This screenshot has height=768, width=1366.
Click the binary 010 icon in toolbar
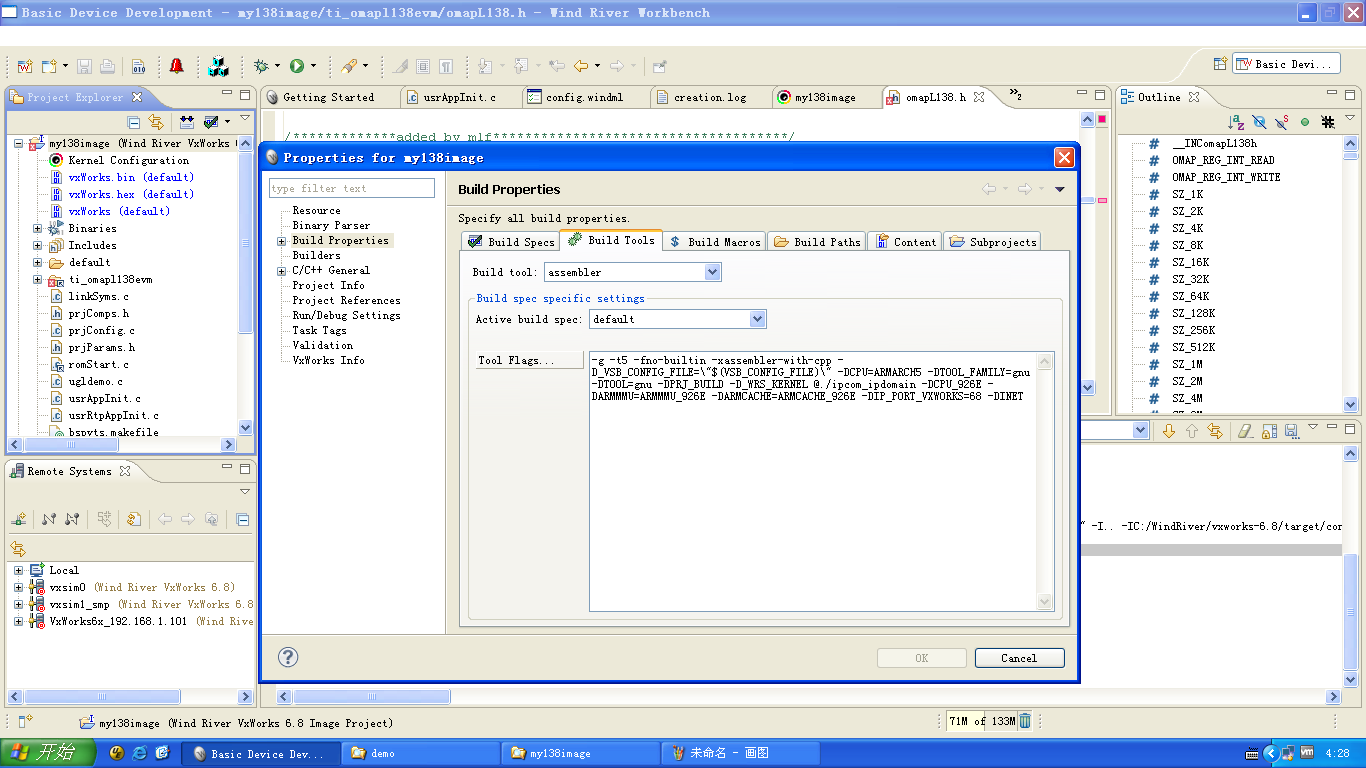point(139,66)
